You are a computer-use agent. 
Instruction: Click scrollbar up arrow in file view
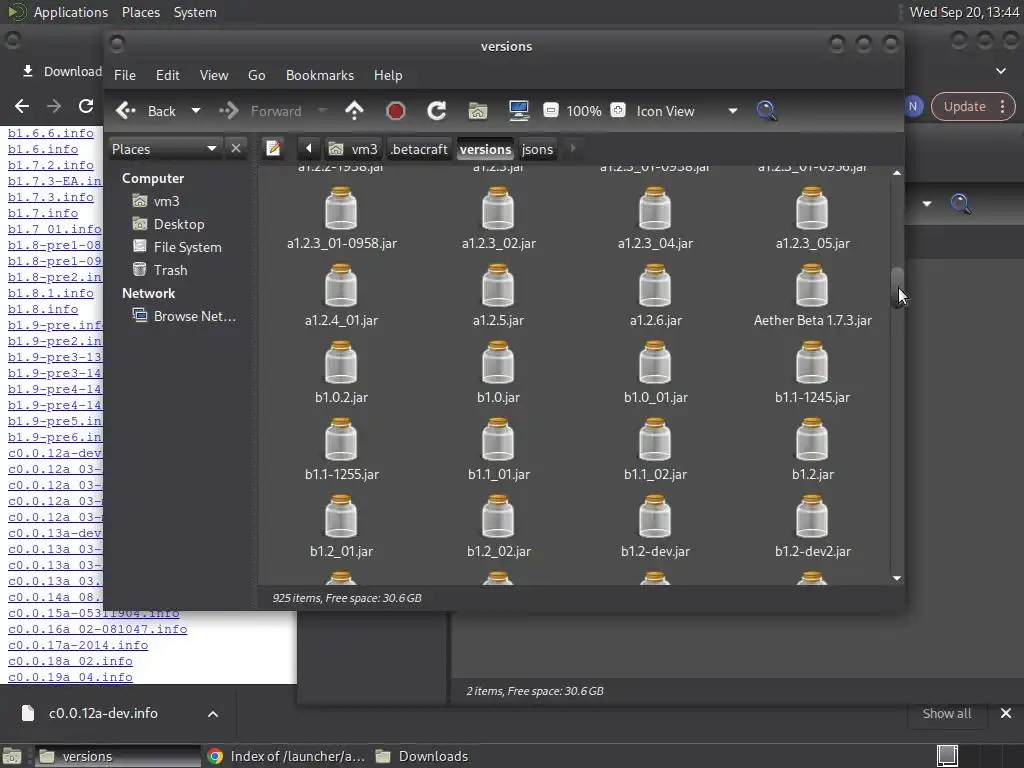click(x=897, y=173)
